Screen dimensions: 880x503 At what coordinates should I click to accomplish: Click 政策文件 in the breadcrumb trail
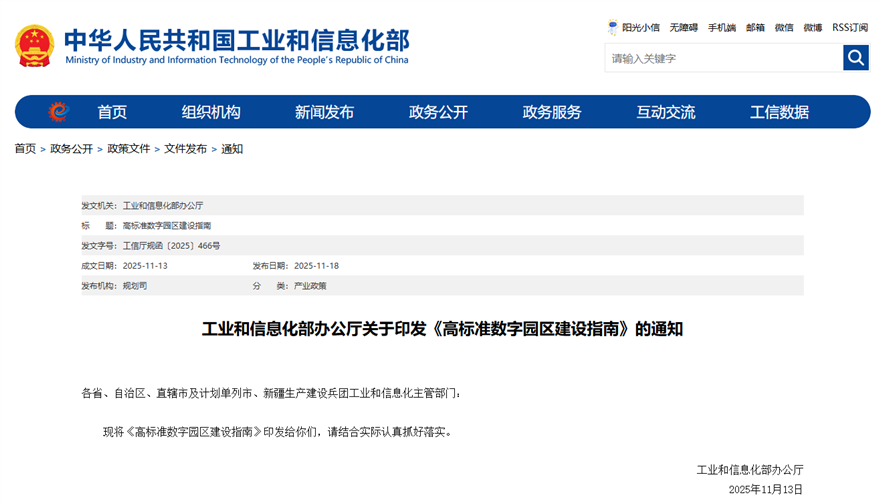129,149
